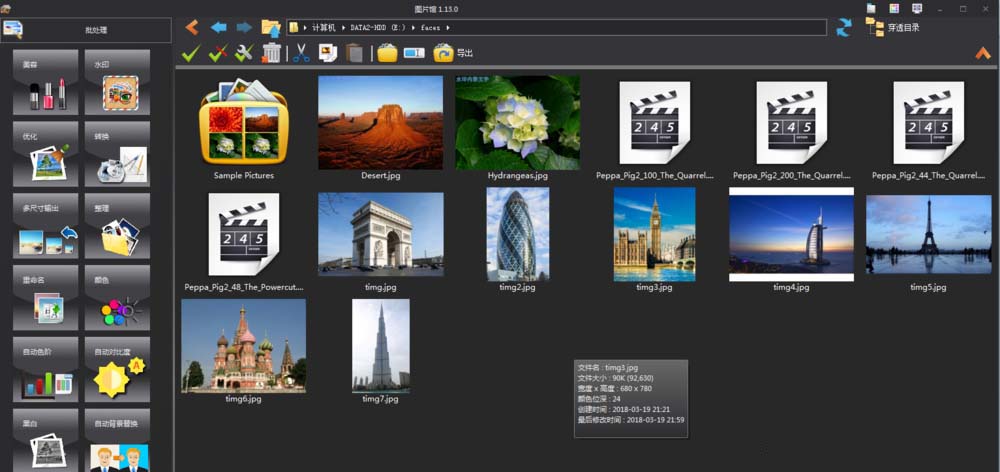Viewport: 1000px width, 472px height.
Task: Select the timg3.jpg Big Ben thumbnail
Action: (654, 234)
